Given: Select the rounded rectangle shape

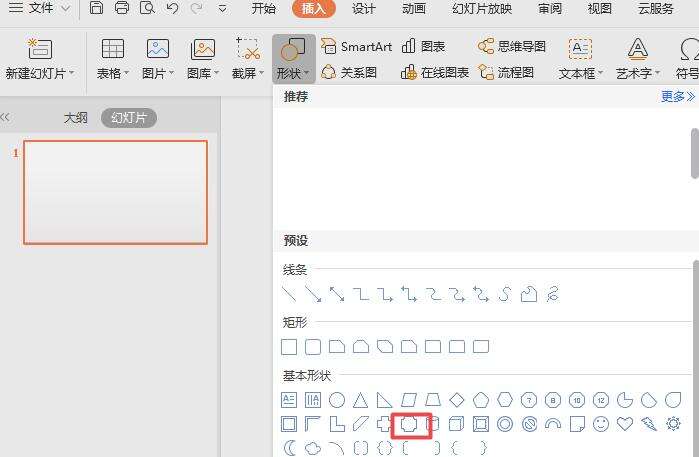Looking at the screenshot, I should pyautogui.click(x=313, y=347).
